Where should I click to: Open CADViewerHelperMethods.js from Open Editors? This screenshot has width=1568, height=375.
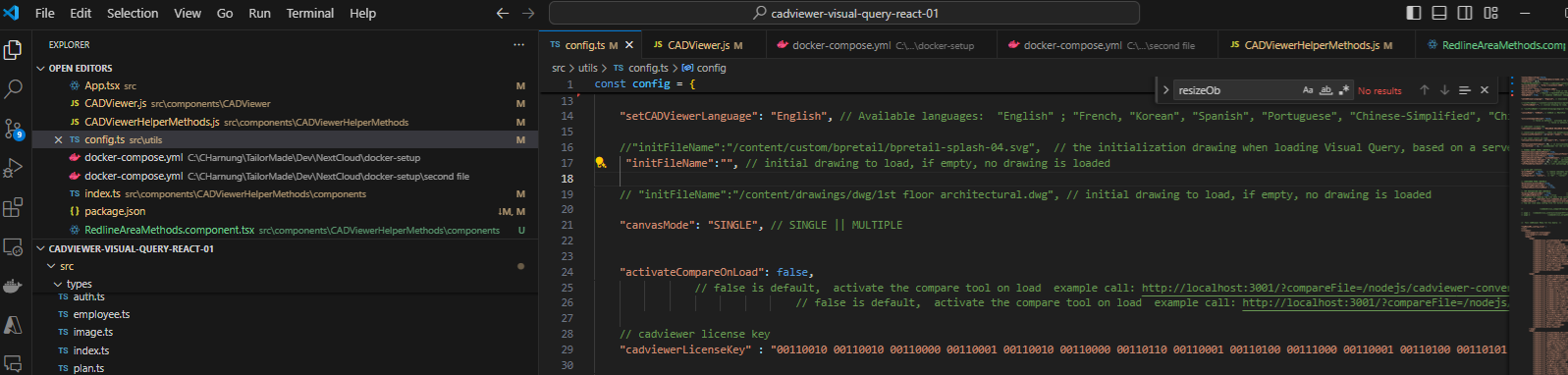tap(285, 122)
